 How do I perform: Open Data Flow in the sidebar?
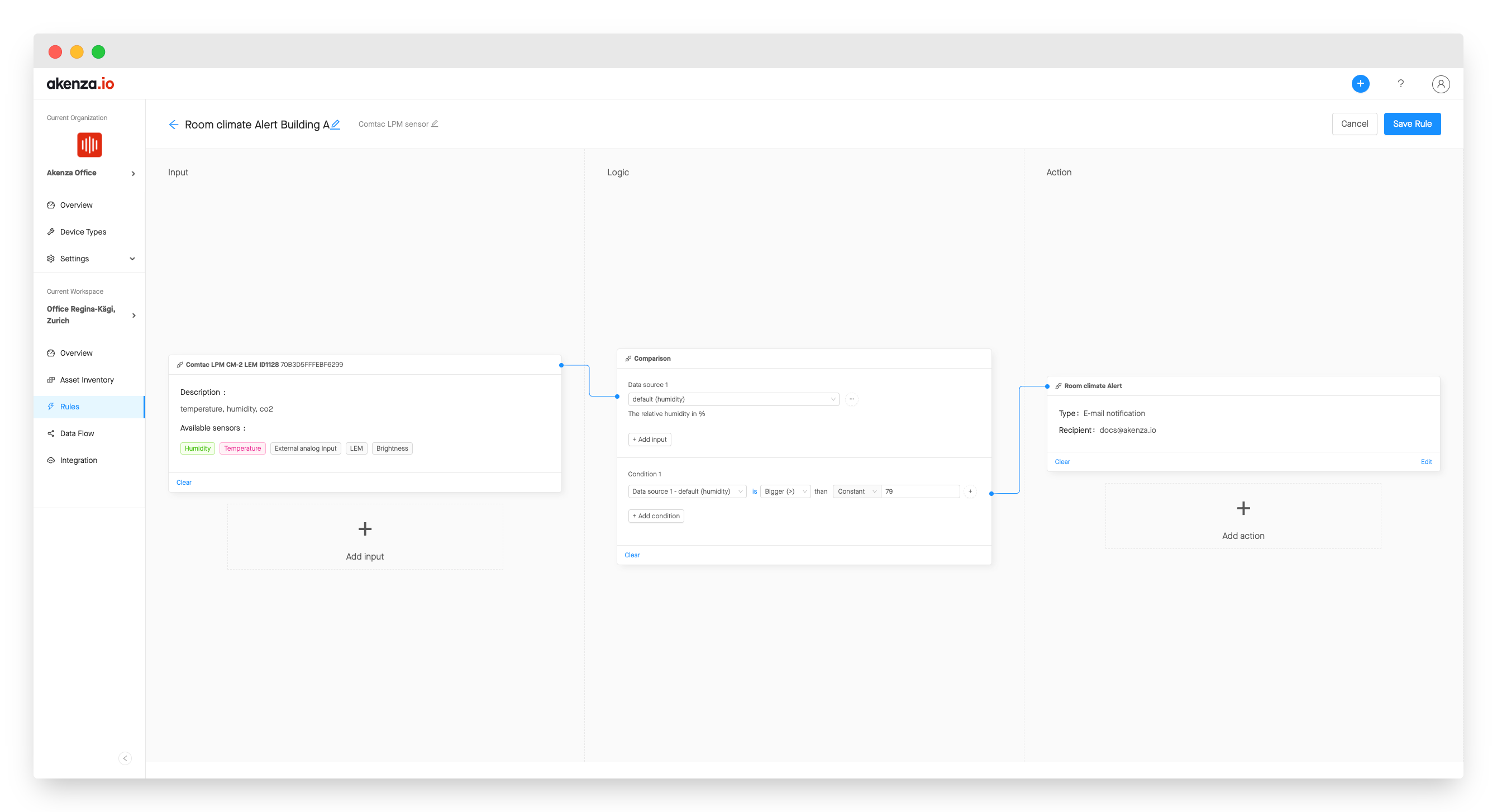point(77,433)
